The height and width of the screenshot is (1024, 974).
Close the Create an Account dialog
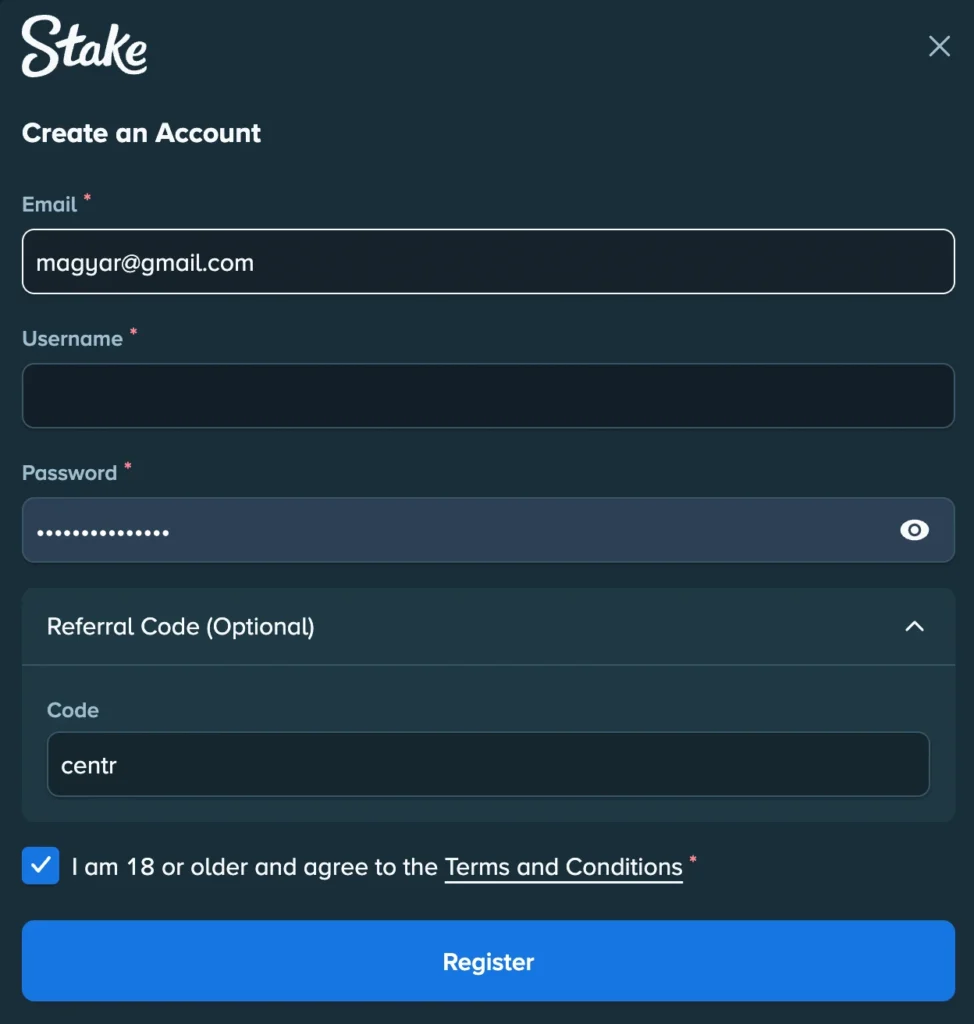[x=939, y=46]
